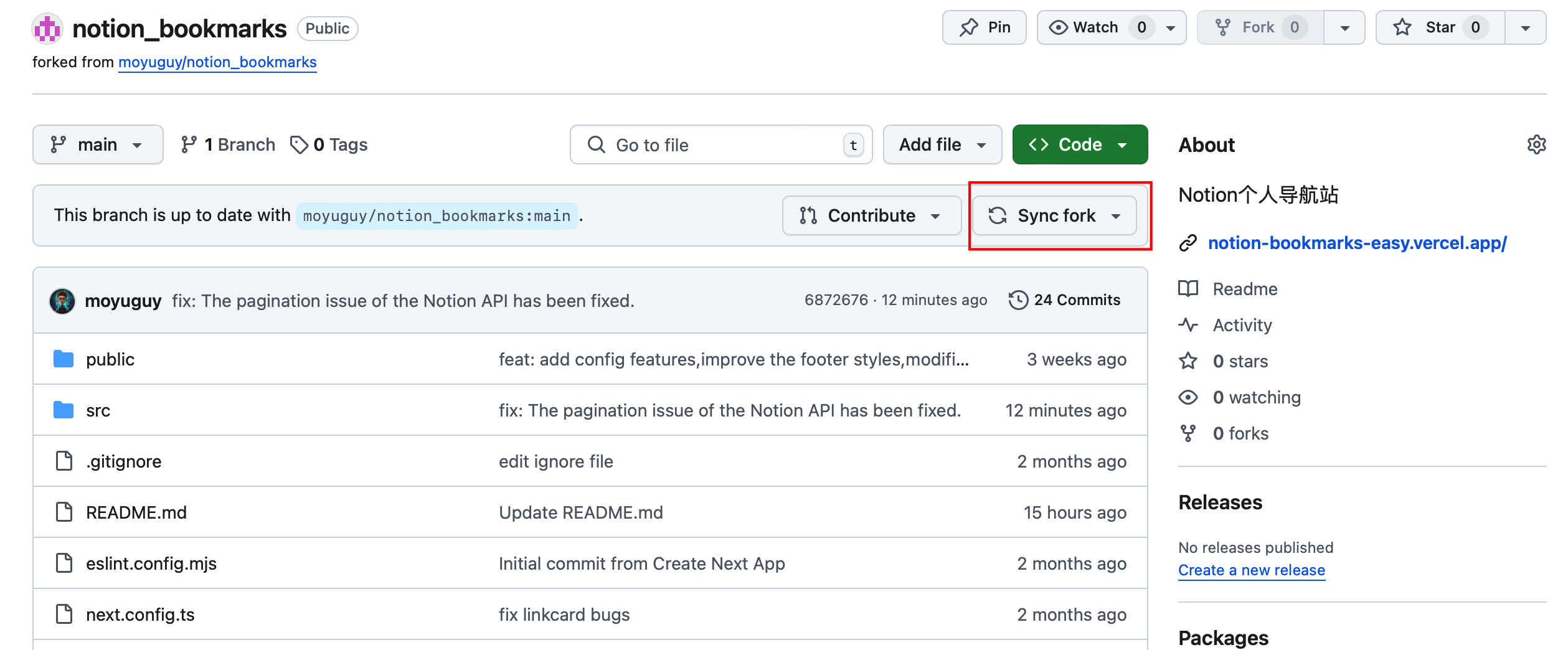Viewport: 1568px width, 650px height.
Task: Click the fork icon beside 0 forks
Action: (x=1188, y=433)
